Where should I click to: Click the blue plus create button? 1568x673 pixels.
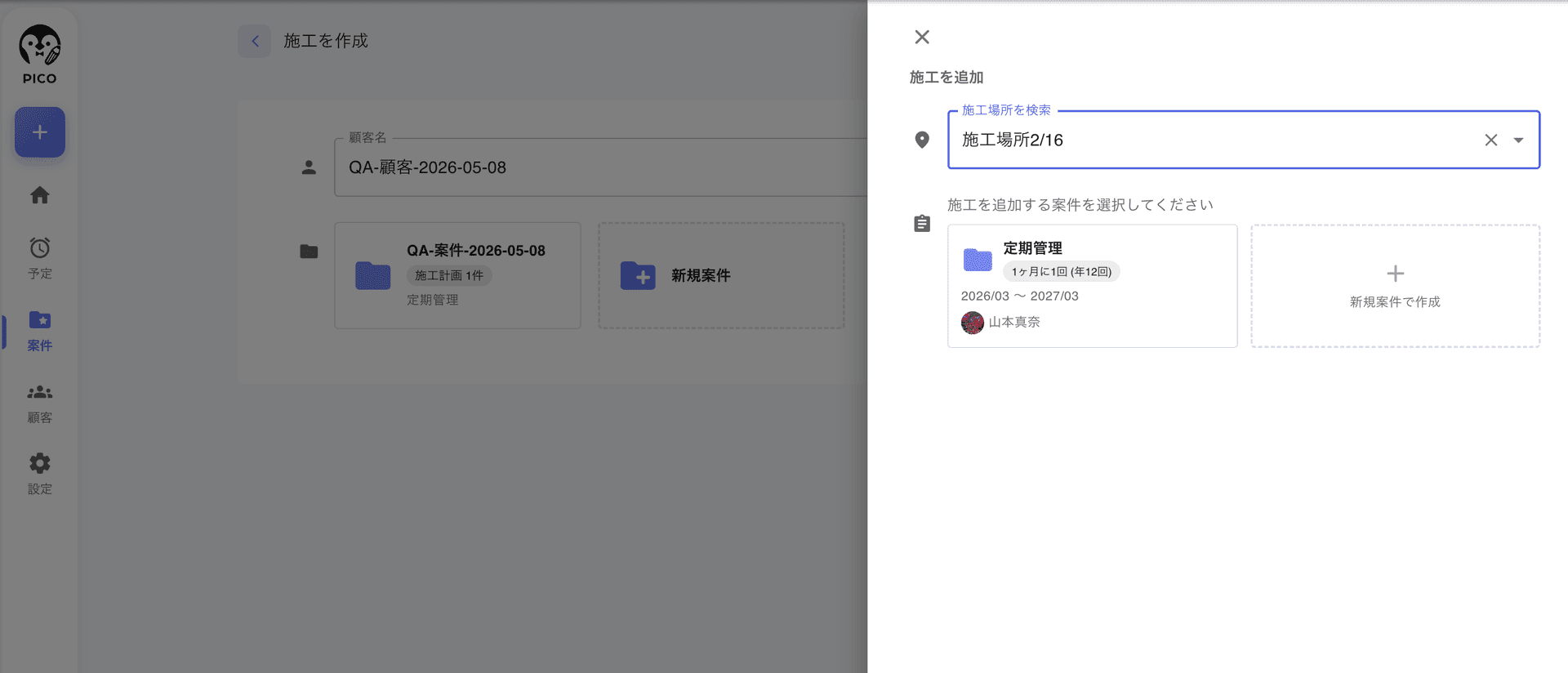[40, 132]
